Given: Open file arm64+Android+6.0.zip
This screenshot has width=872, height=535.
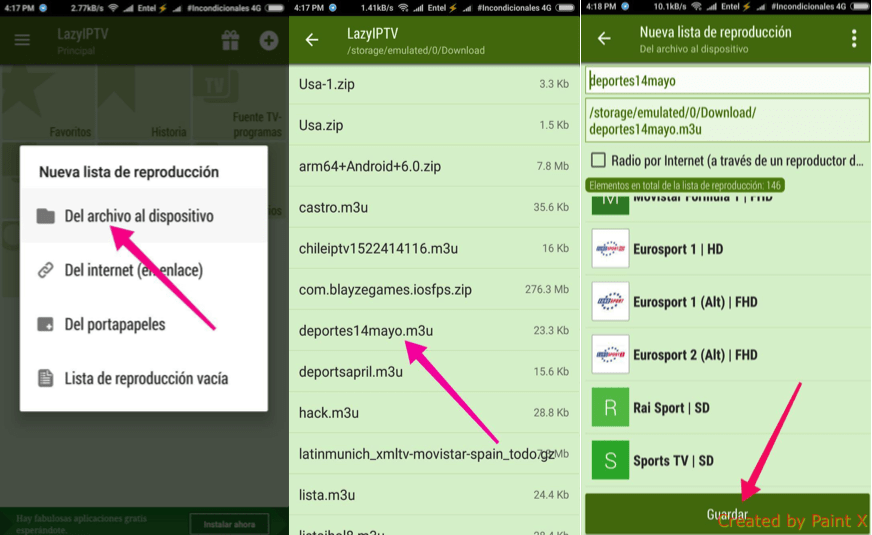Looking at the screenshot, I should tap(434, 166).
